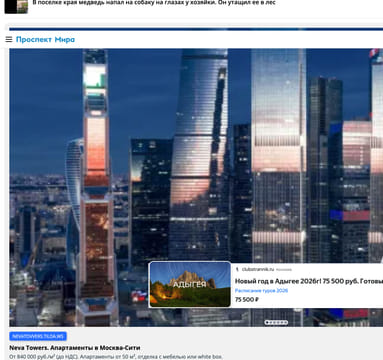
Task: Click the NEVATOWERS blue domain badge
Action: 38,336
